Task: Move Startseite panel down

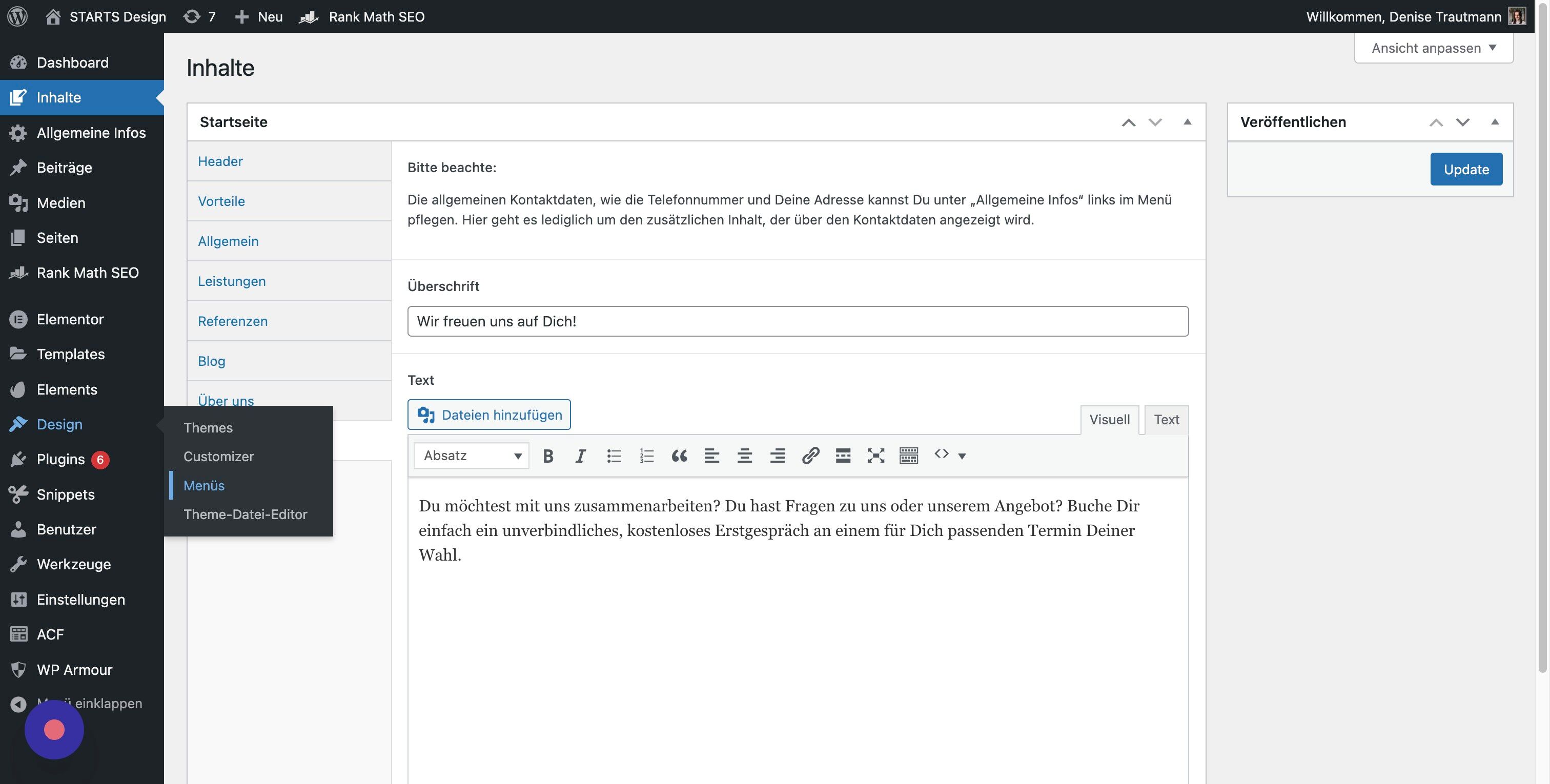Action: click(1155, 122)
